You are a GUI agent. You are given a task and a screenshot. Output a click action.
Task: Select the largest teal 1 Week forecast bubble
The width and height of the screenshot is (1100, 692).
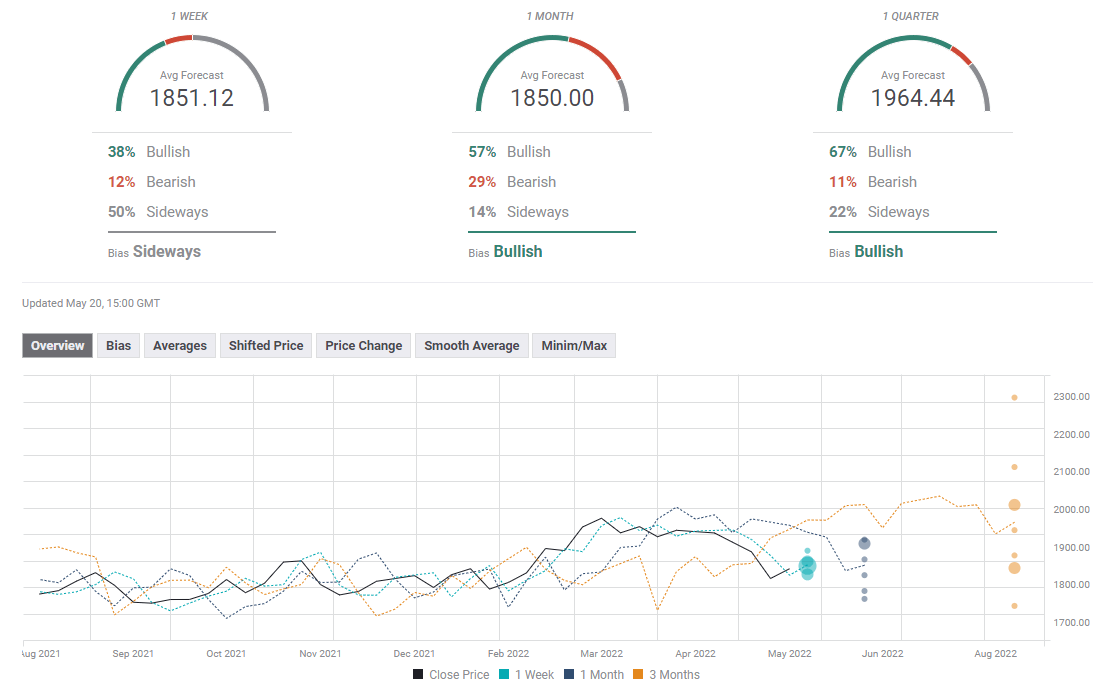pos(807,566)
